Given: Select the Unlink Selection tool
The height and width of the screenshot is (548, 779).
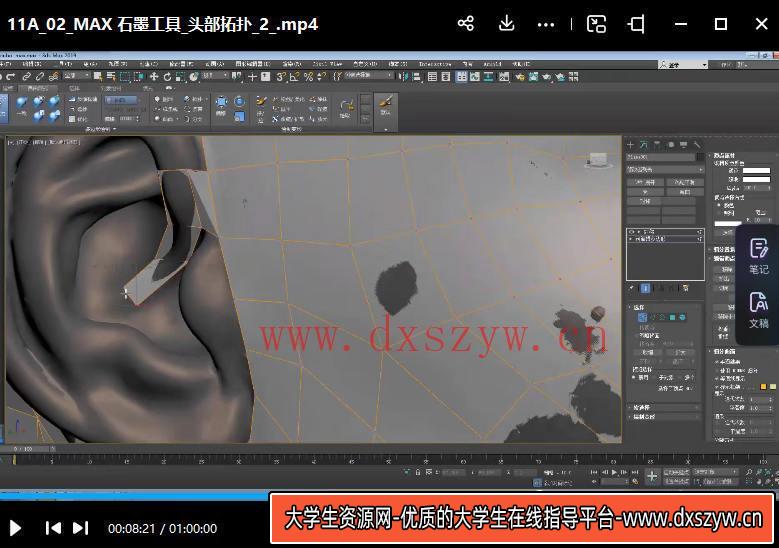Looking at the screenshot, I should (x=40, y=76).
